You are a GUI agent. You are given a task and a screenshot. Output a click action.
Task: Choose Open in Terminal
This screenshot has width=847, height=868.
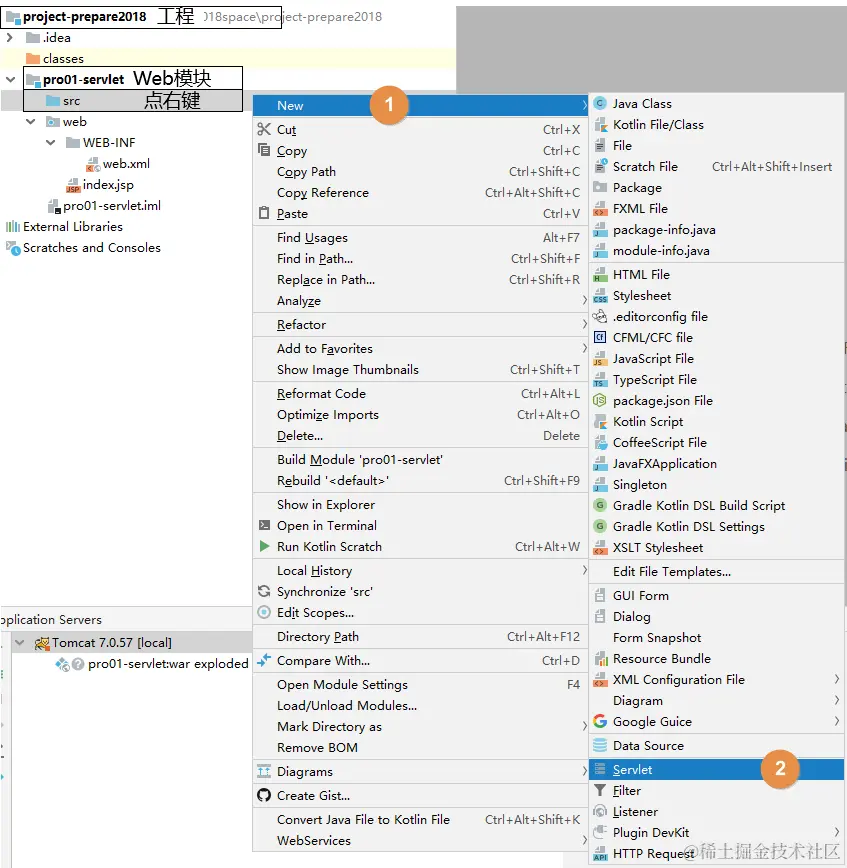pyautogui.click(x=420, y=525)
